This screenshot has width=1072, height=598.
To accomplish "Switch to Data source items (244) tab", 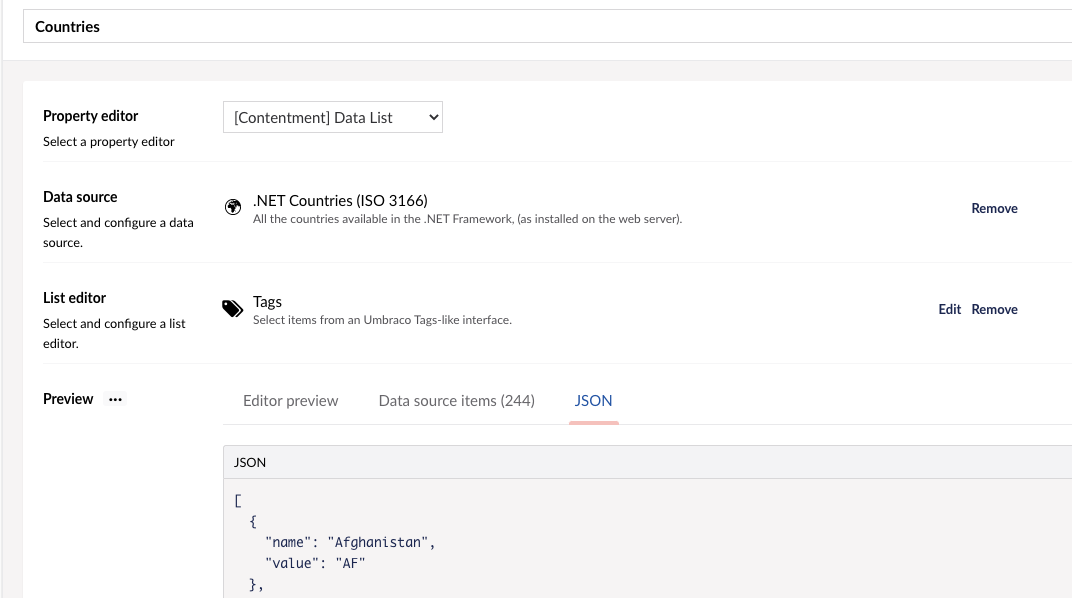I will click(x=457, y=400).
